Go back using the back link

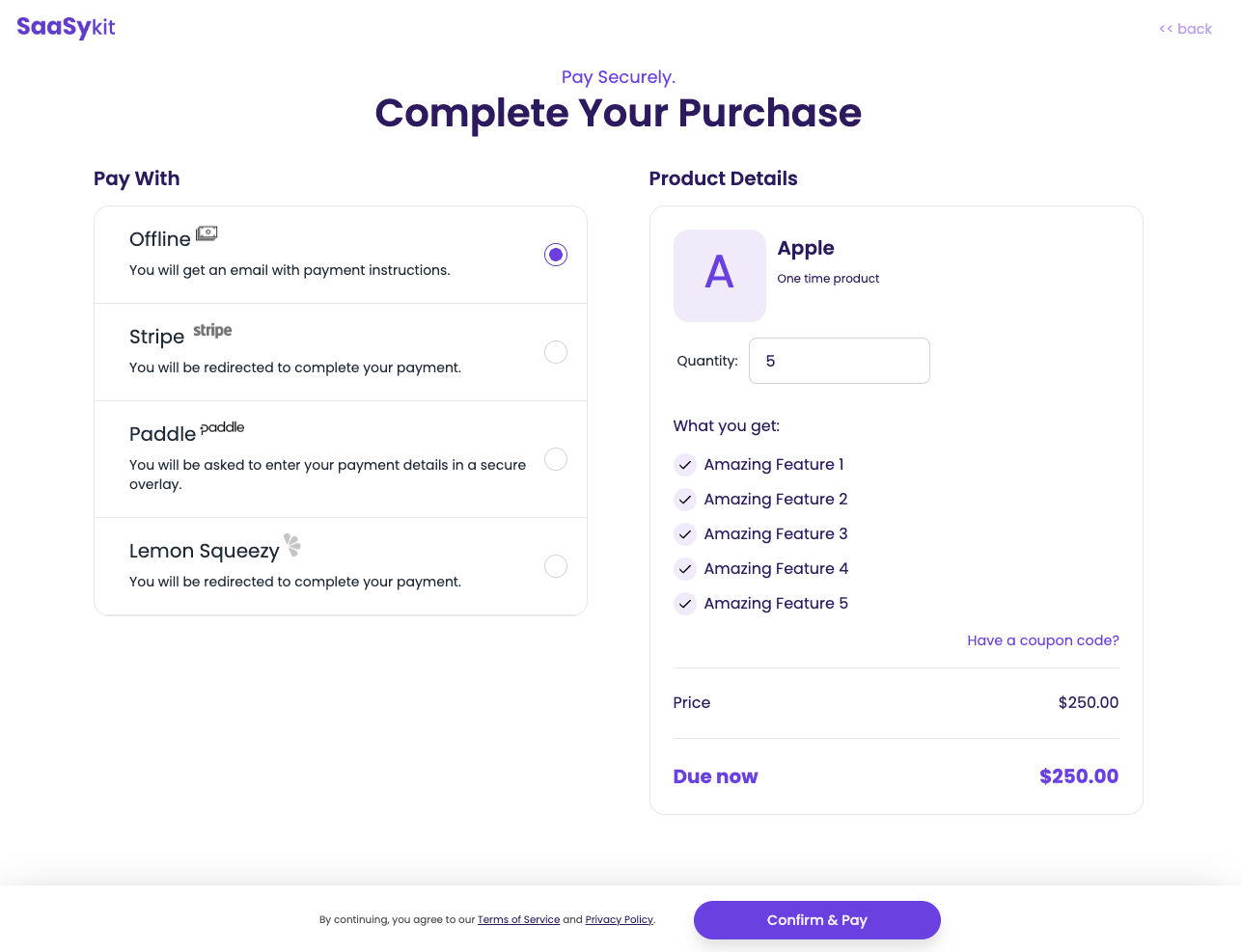[1185, 29]
